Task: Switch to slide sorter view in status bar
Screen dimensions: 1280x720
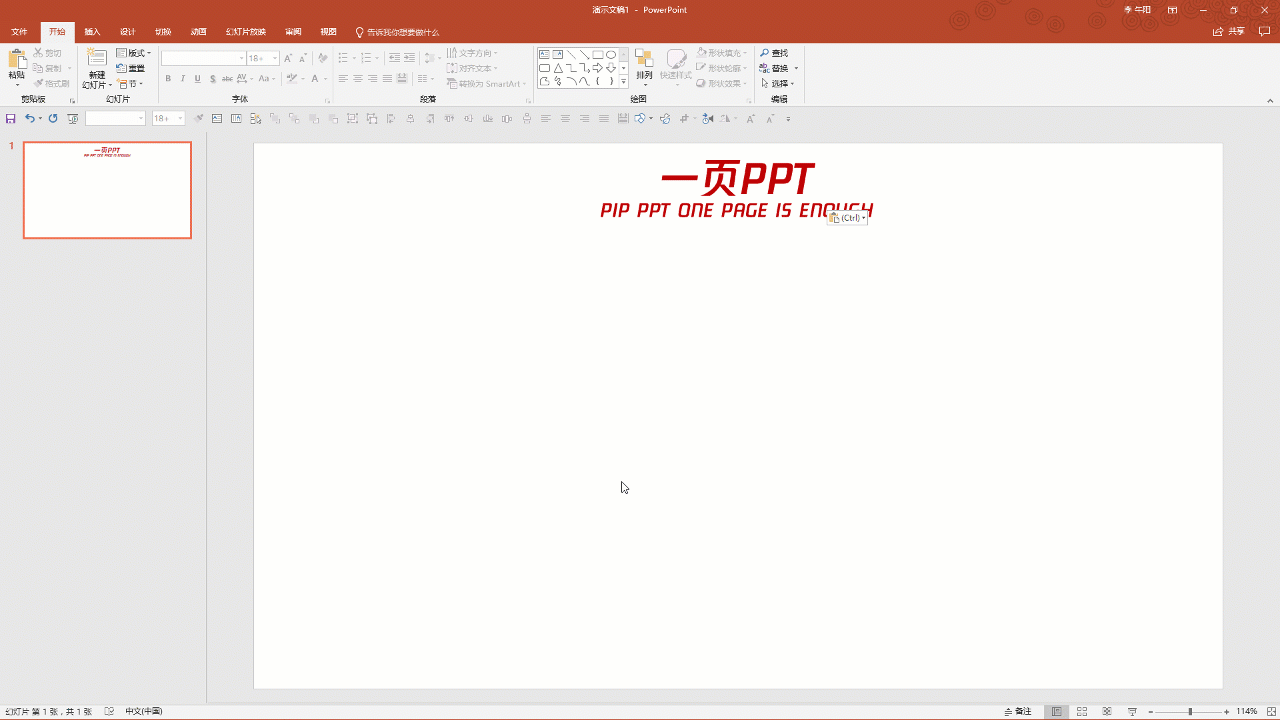Action: pyautogui.click(x=1082, y=711)
